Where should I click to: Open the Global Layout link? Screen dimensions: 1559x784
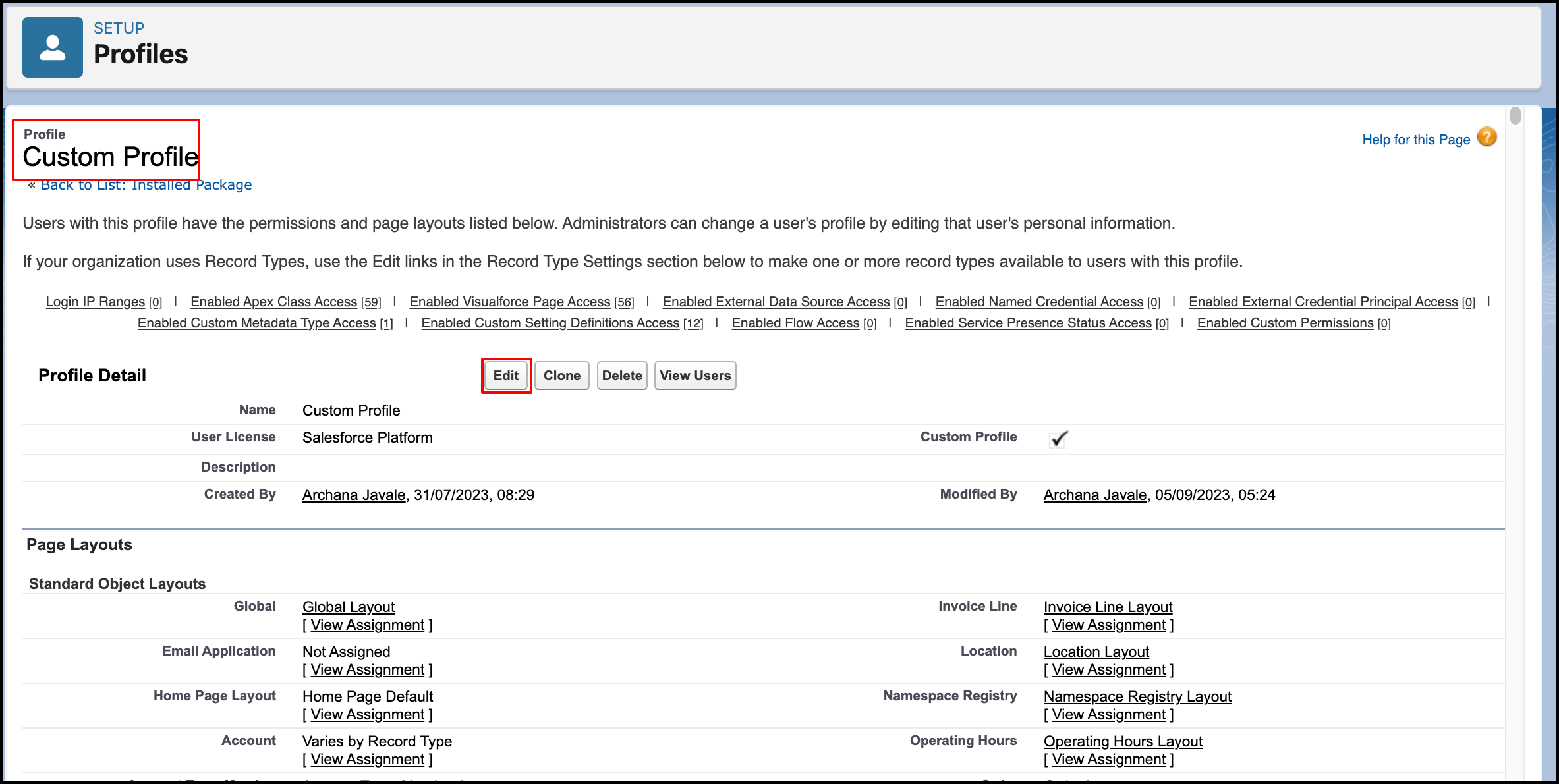tap(349, 607)
